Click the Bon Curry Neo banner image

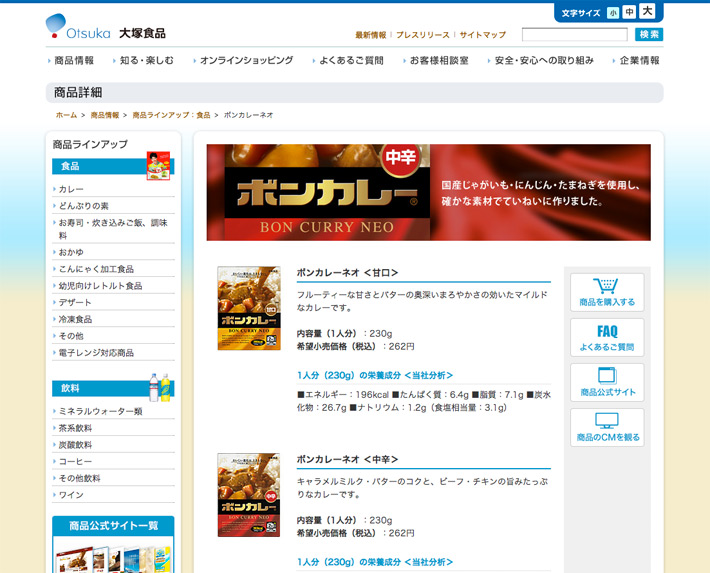[428, 193]
